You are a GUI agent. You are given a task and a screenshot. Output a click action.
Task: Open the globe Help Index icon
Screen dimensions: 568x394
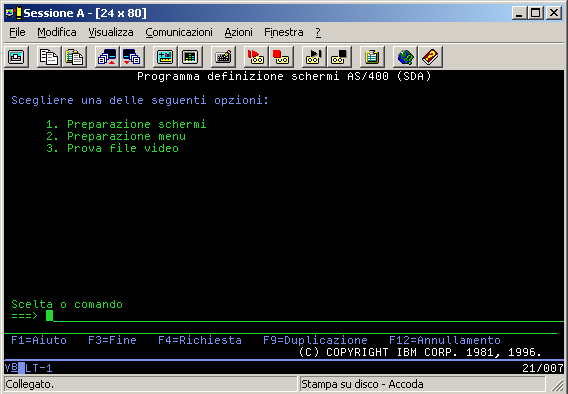tap(405, 57)
